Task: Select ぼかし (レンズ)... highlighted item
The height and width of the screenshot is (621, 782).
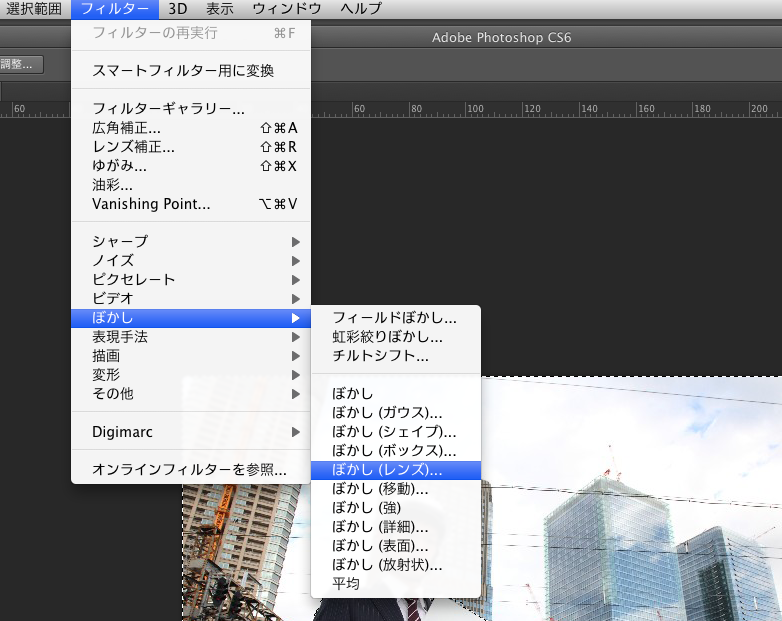Action: [387, 470]
